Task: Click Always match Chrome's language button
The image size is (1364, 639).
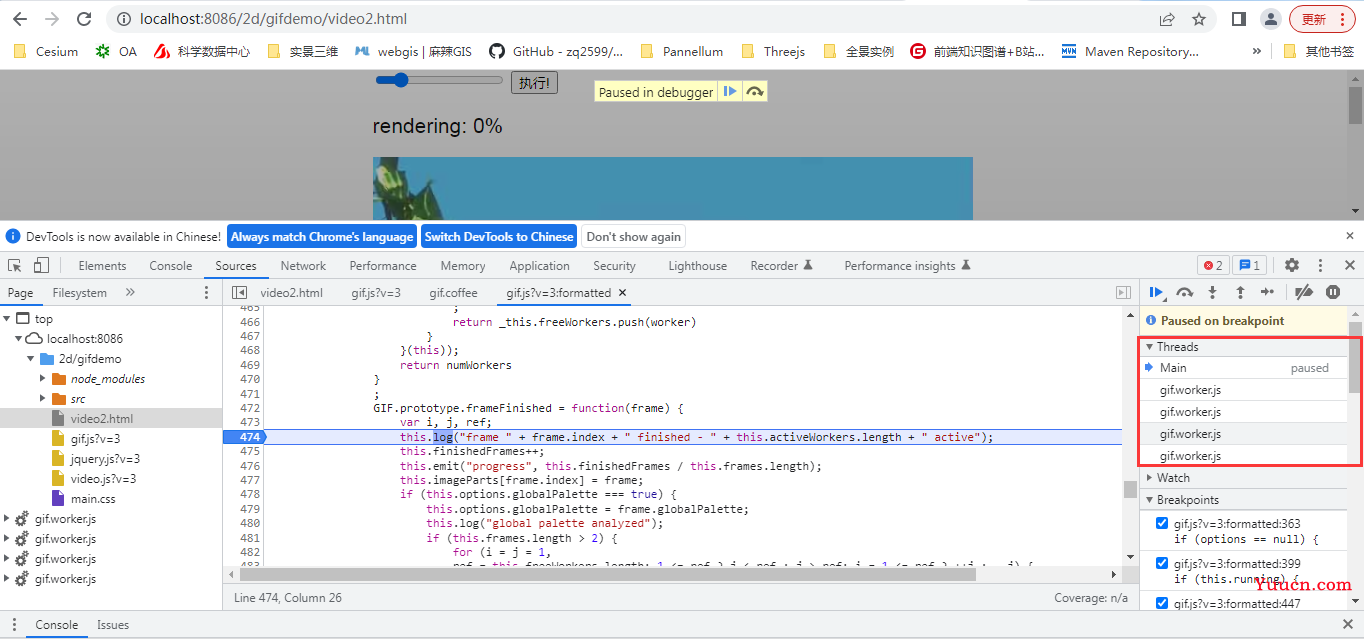Action: (x=322, y=236)
